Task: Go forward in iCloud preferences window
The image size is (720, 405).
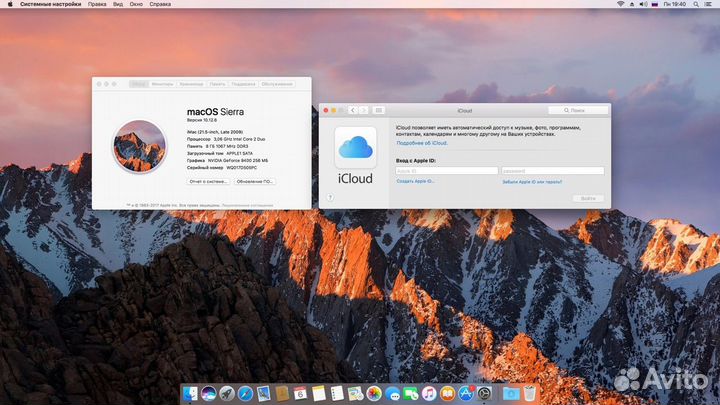Action: (363, 110)
